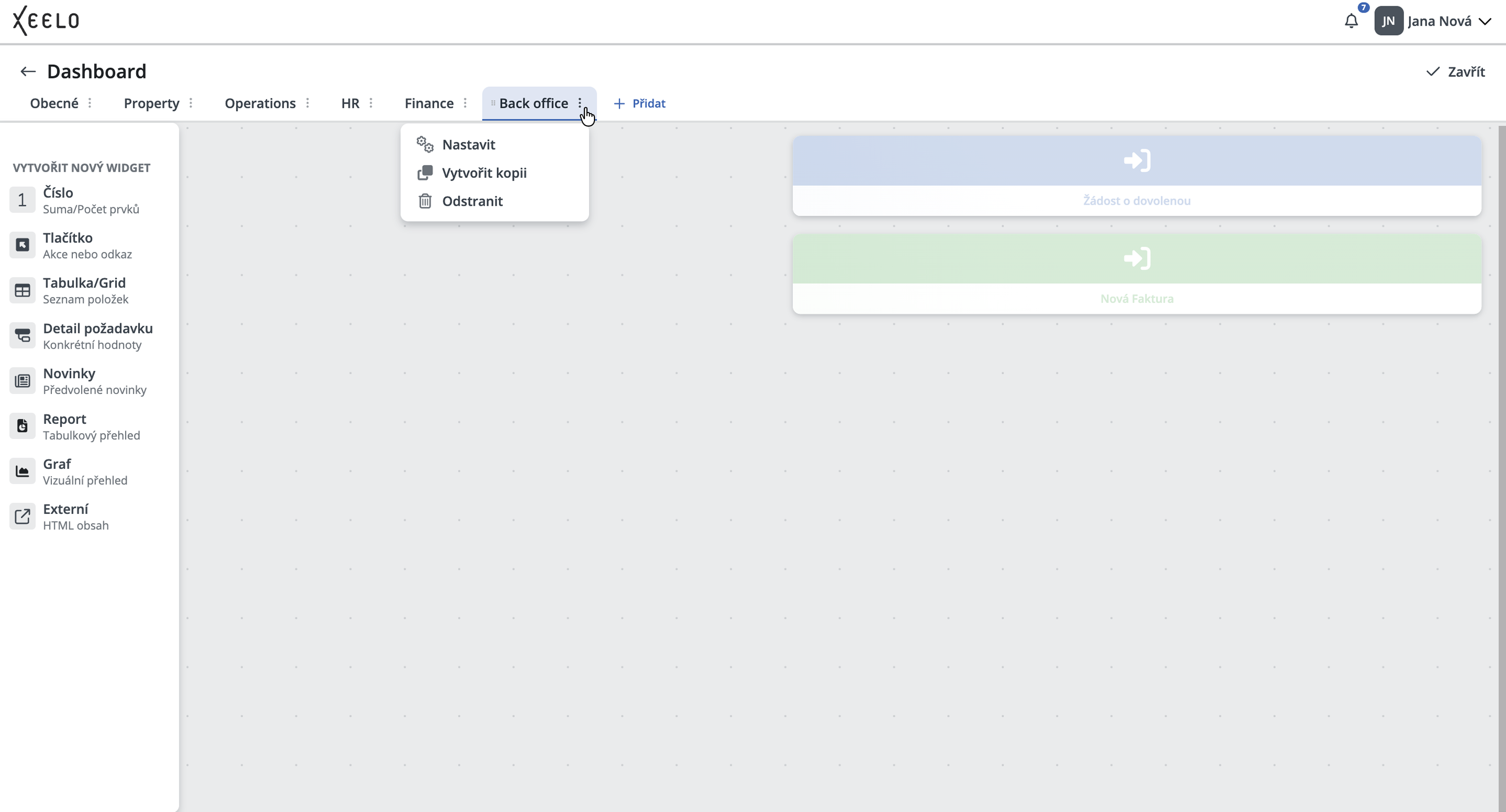The width and height of the screenshot is (1506, 812).
Task: Click the Xeelo logo
Action: tap(46, 20)
